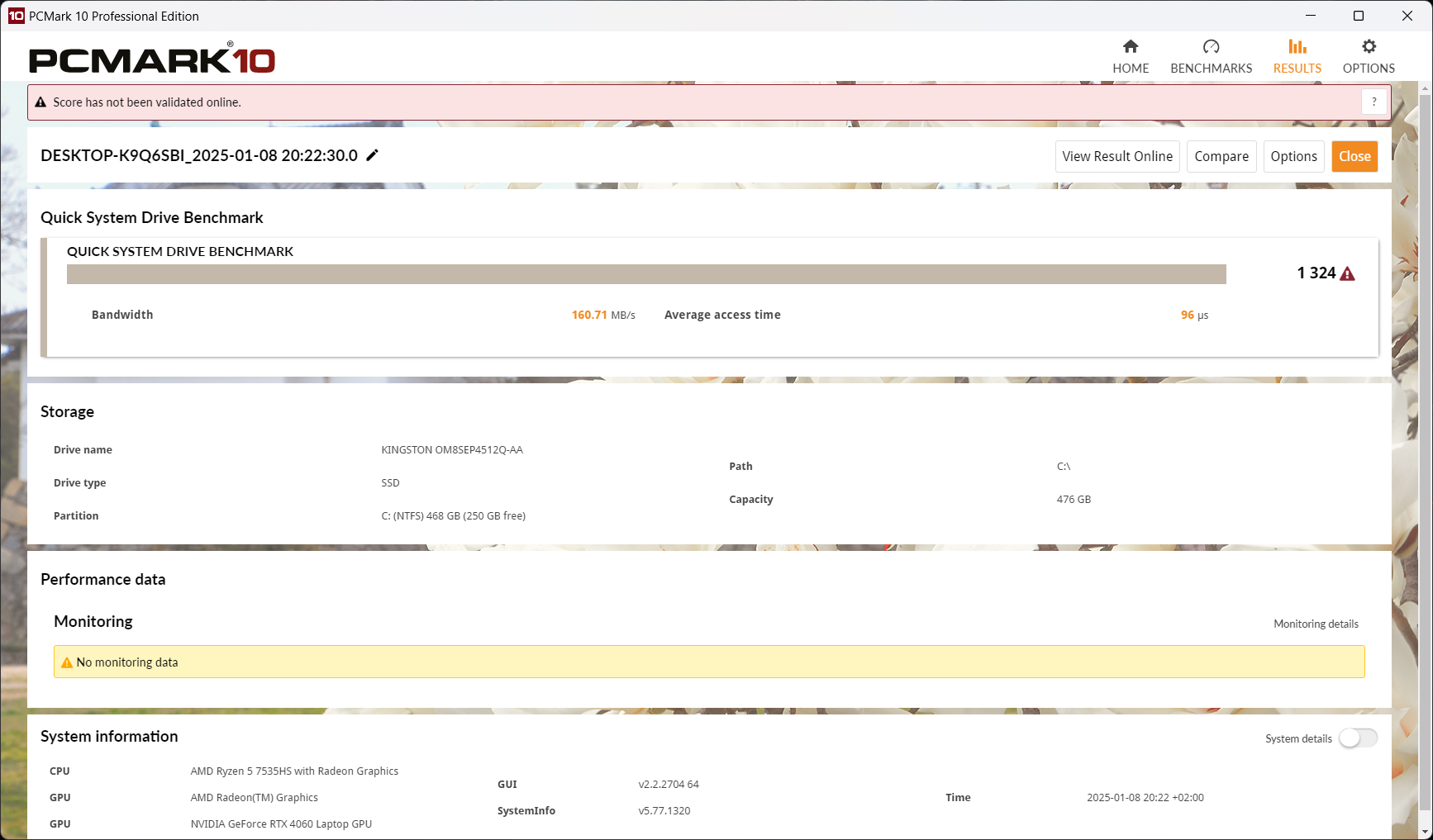
Task: Click the 'Score has not been validated online.' message
Action: pyautogui.click(x=147, y=102)
